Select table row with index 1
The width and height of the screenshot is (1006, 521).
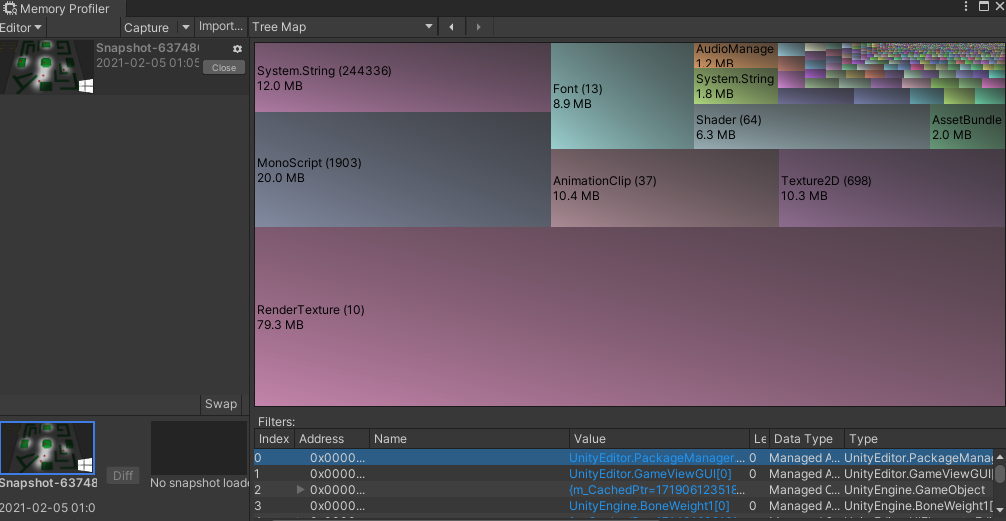pyautogui.click(x=624, y=474)
